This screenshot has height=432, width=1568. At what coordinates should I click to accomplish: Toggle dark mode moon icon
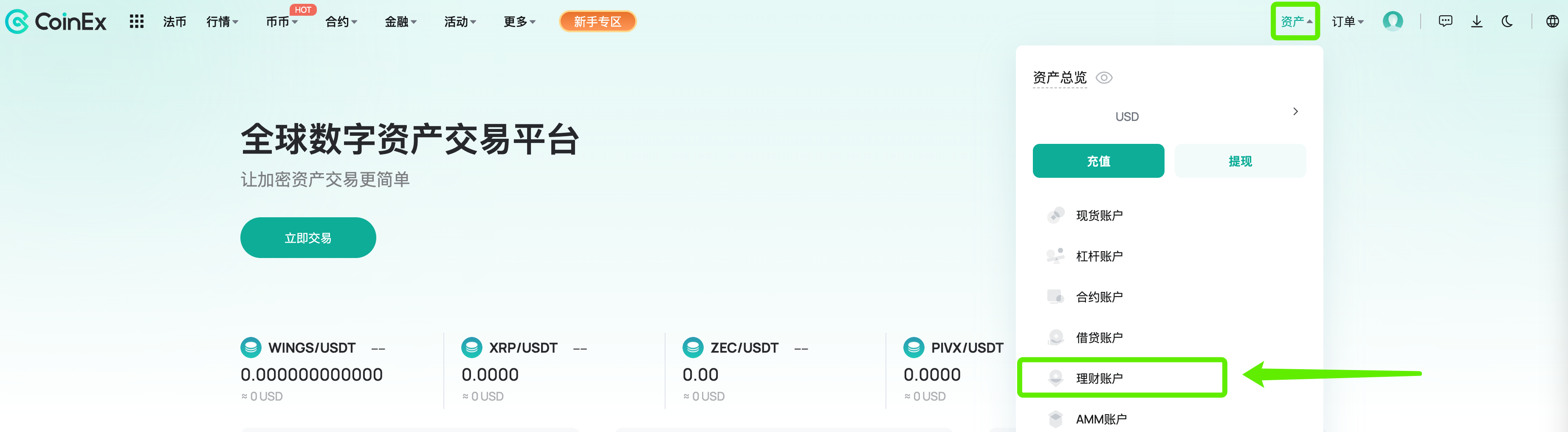click(x=1507, y=21)
